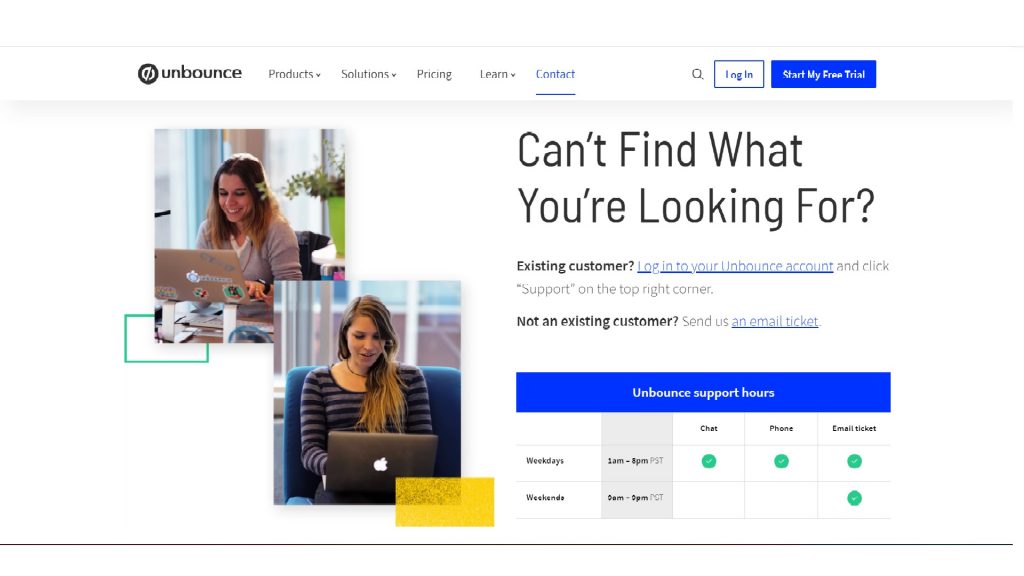Click the Unbounce logo in header

coord(189,74)
